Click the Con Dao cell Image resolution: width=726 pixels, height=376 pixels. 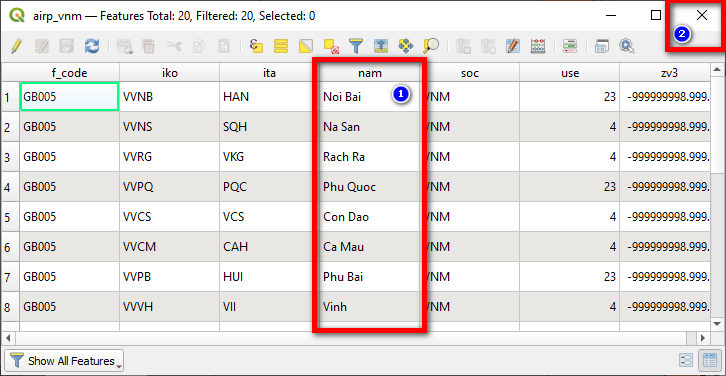point(369,217)
